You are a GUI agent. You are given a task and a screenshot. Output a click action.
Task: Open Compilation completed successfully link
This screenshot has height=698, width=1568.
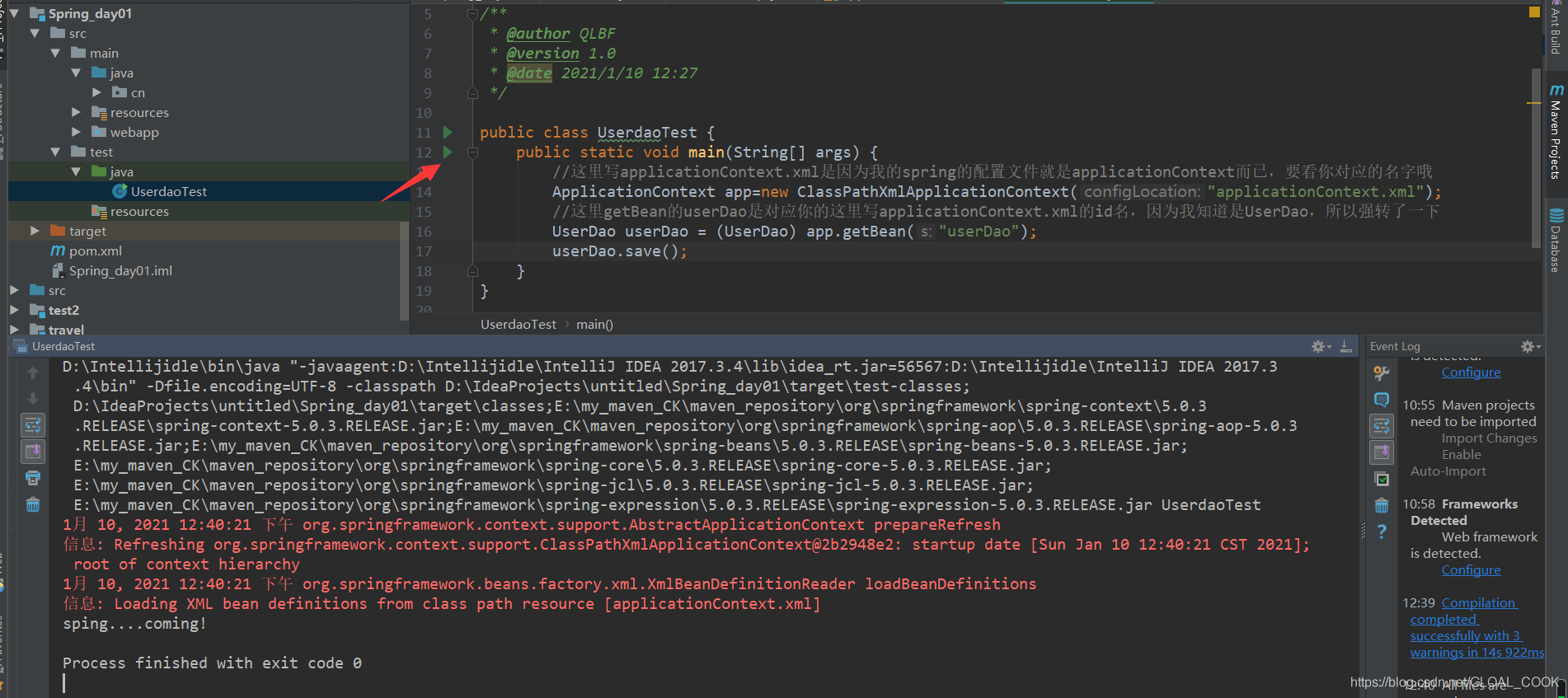[1476, 627]
